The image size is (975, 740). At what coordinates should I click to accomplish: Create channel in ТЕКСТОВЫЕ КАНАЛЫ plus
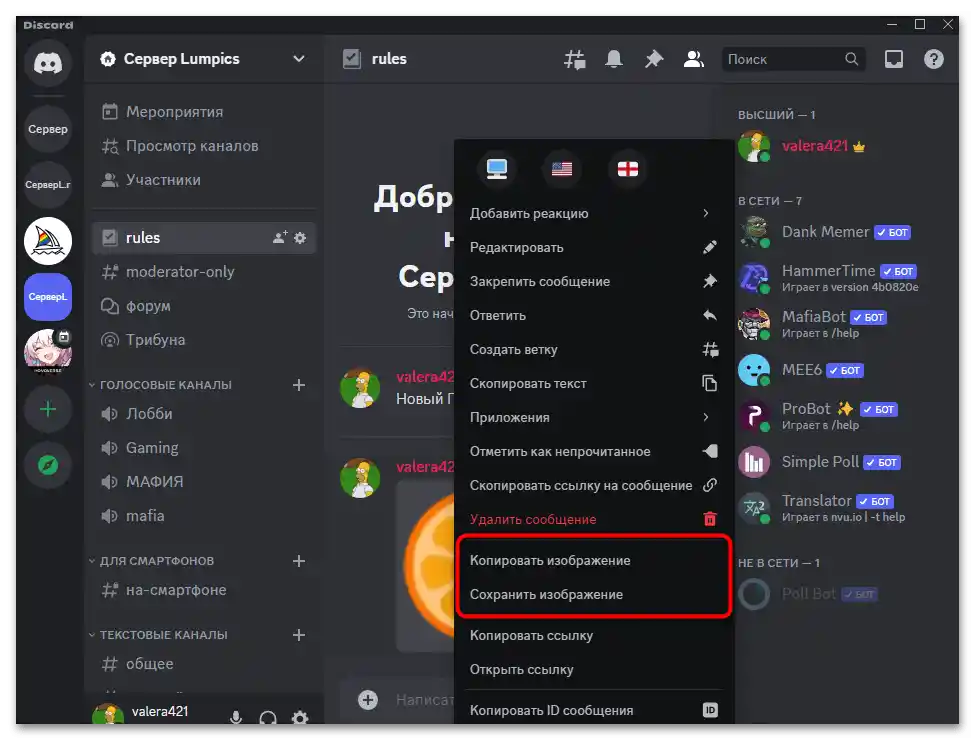pos(298,635)
